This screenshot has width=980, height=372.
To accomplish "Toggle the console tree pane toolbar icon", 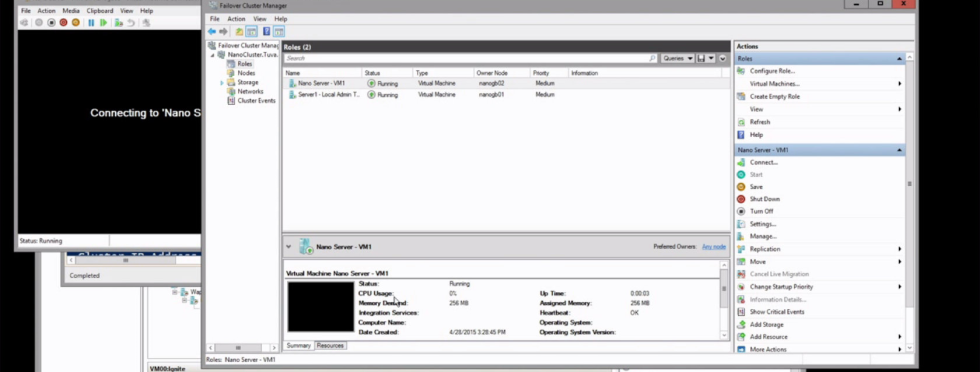I will (x=251, y=31).
